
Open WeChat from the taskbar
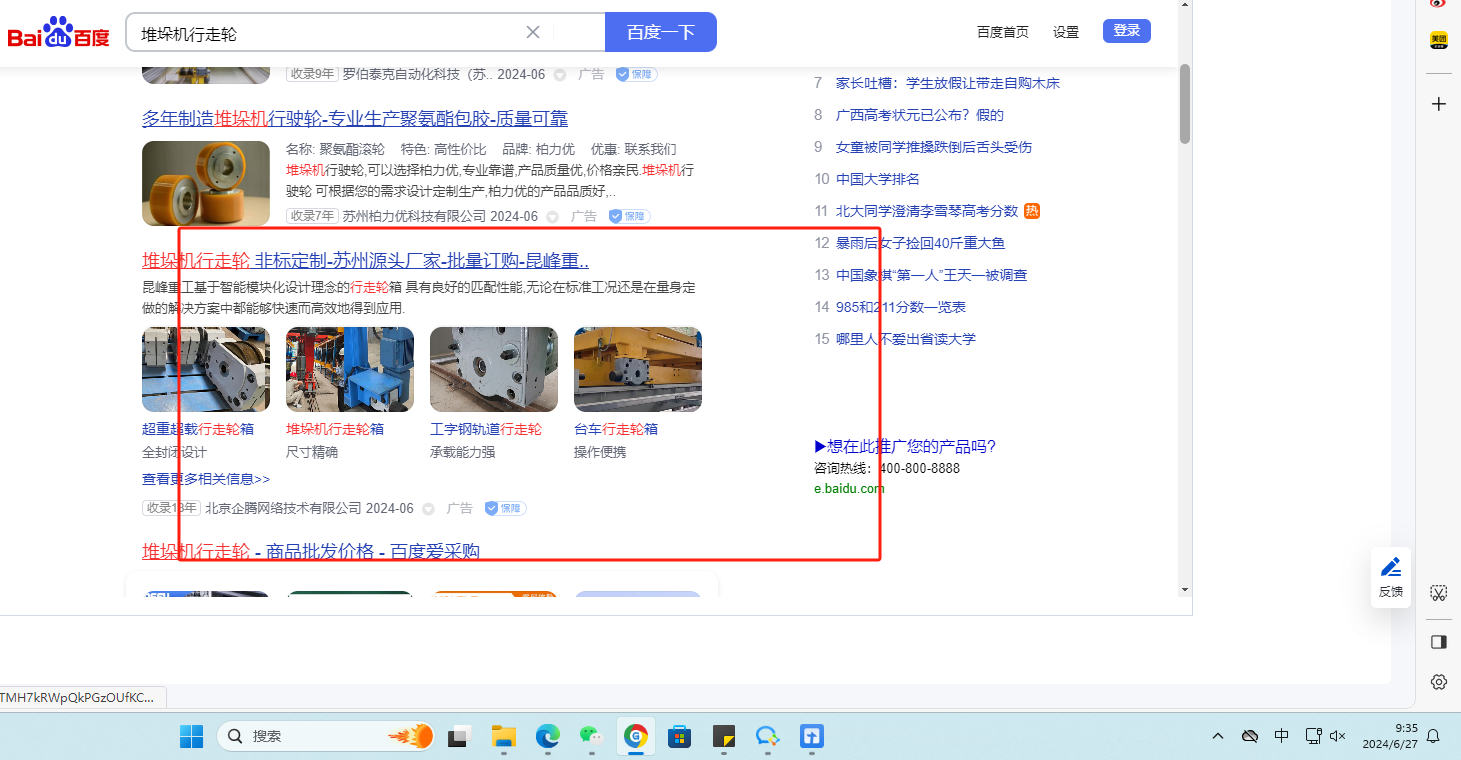(591, 737)
